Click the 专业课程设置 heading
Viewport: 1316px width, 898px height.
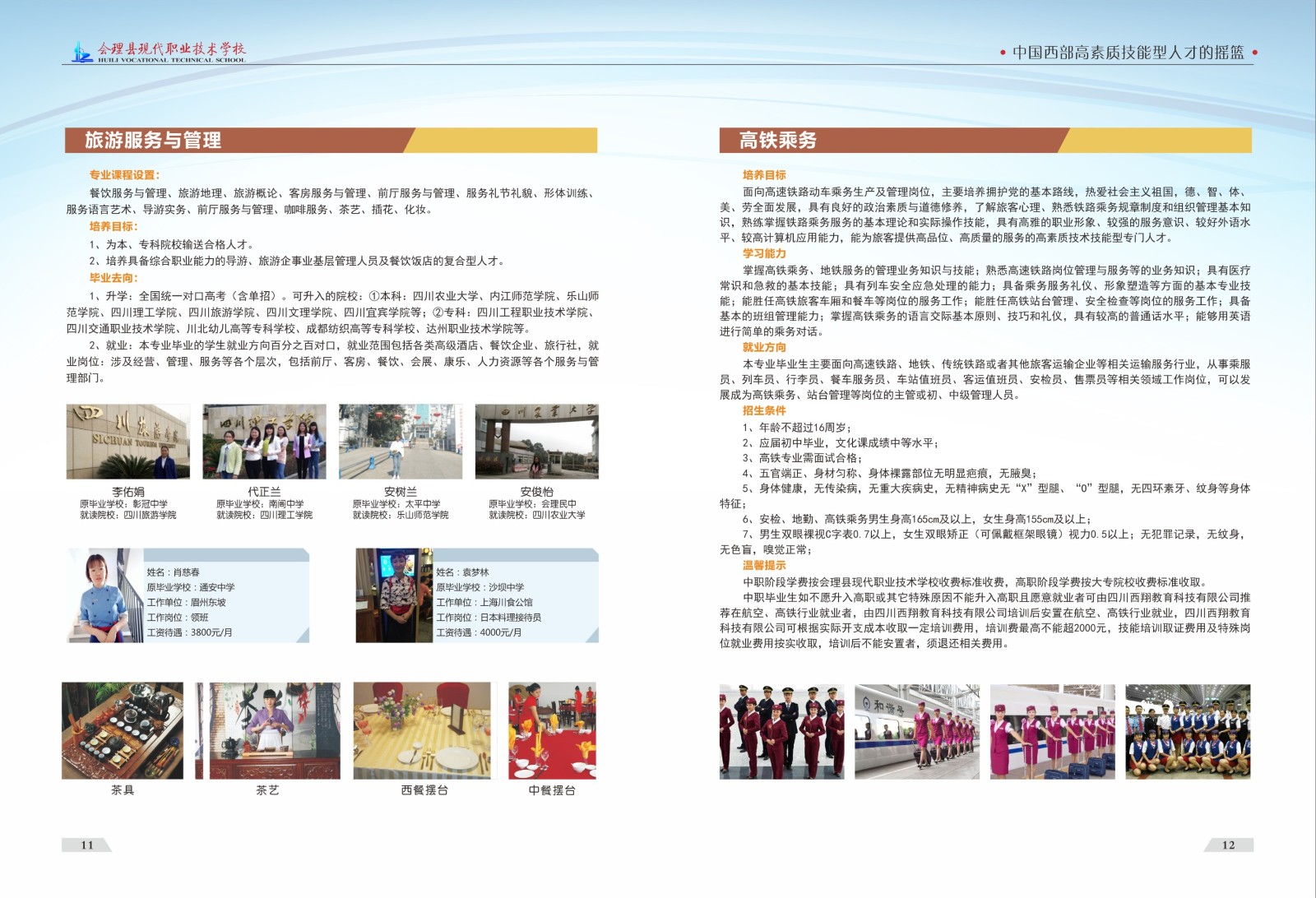[125, 175]
